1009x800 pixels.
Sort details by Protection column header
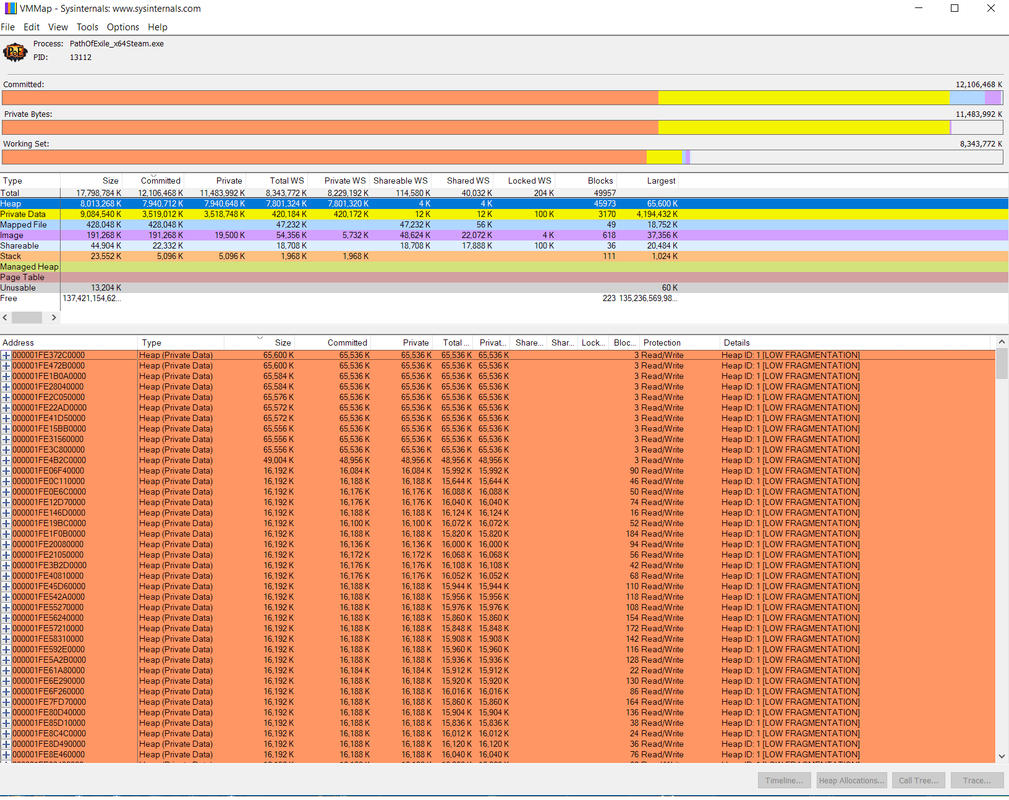(x=678, y=343)
